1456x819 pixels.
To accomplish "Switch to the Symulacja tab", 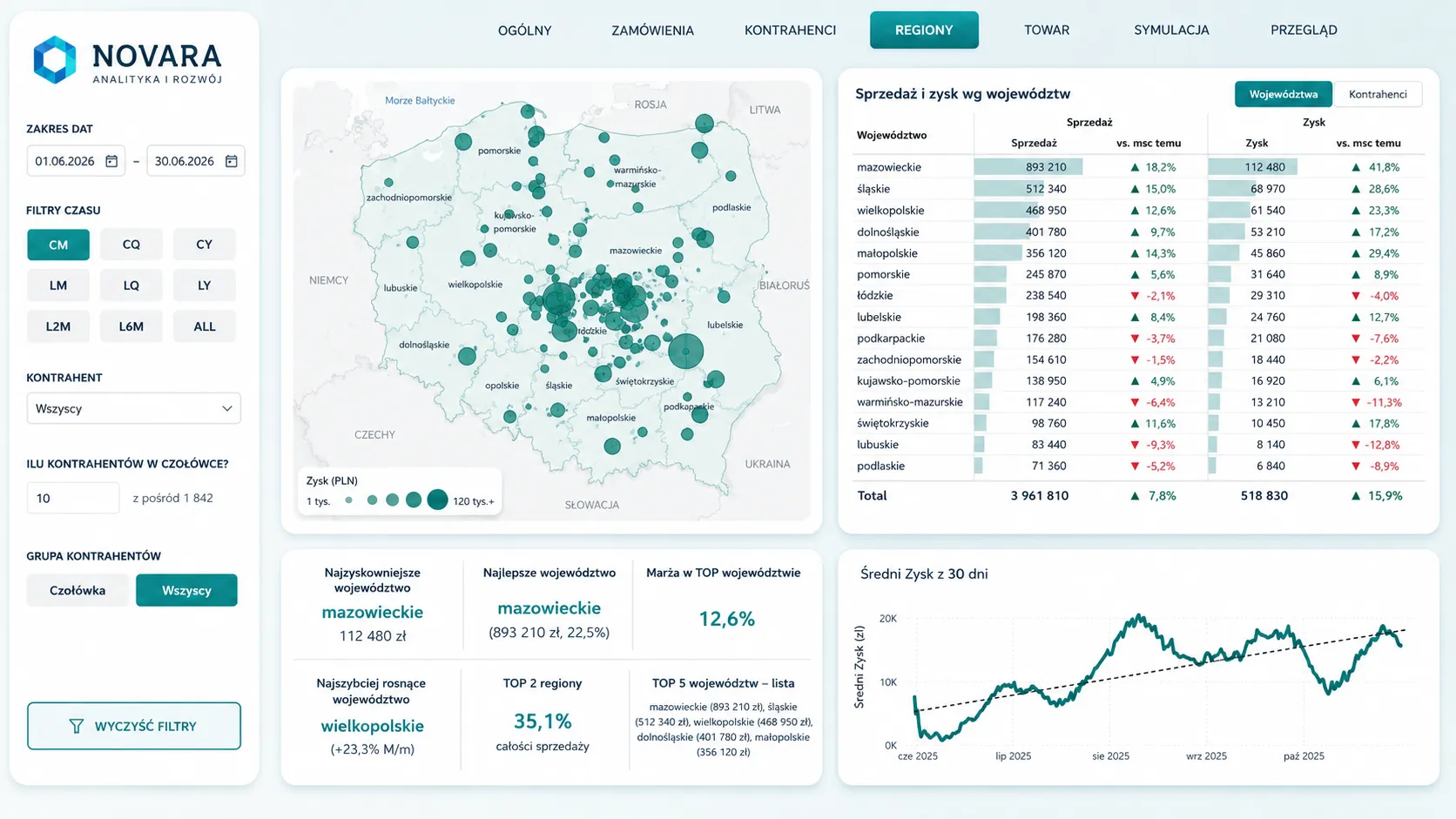I will click(1171, 30).
